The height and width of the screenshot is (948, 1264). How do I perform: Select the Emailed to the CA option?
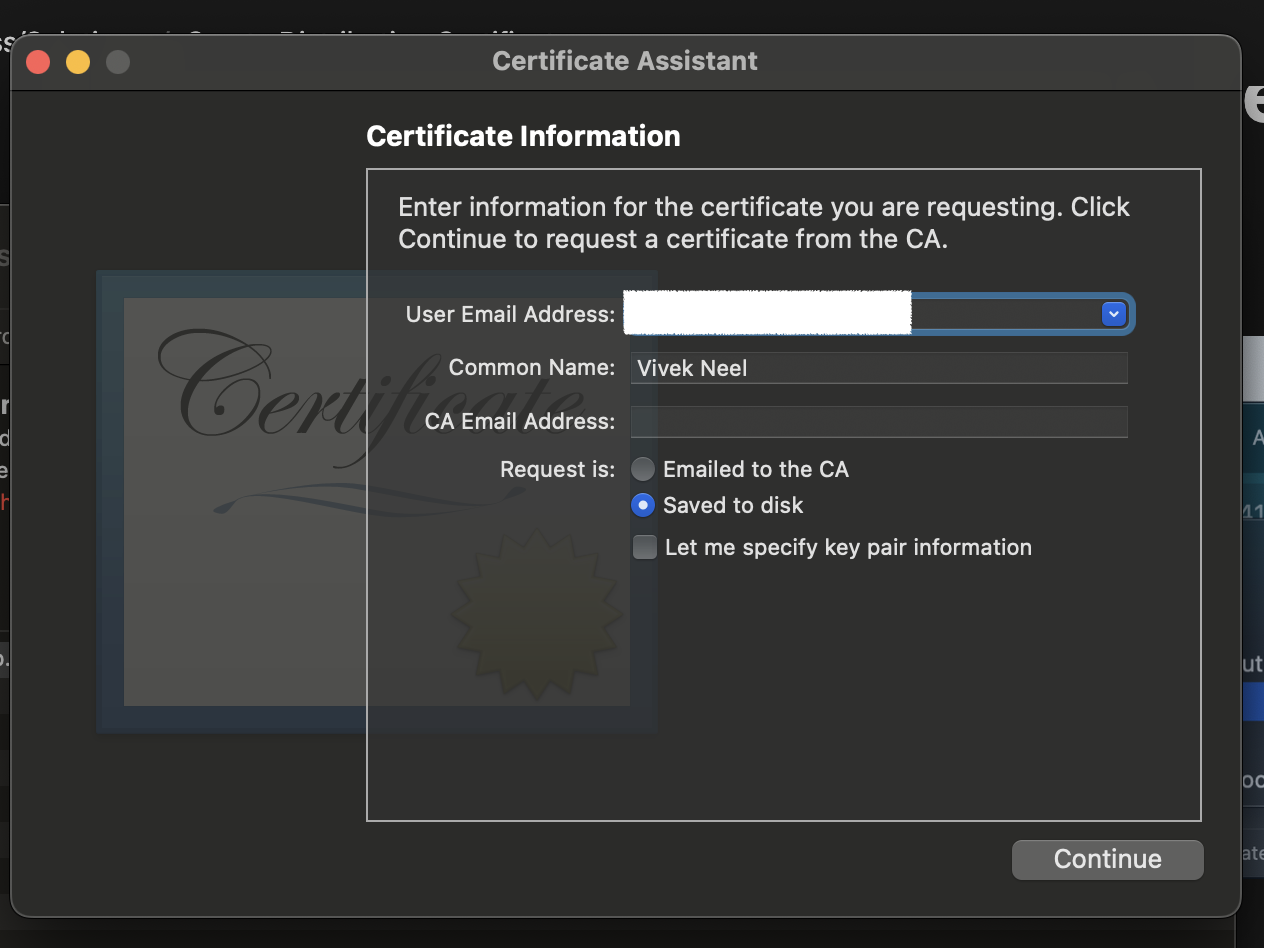pos(643,469)
